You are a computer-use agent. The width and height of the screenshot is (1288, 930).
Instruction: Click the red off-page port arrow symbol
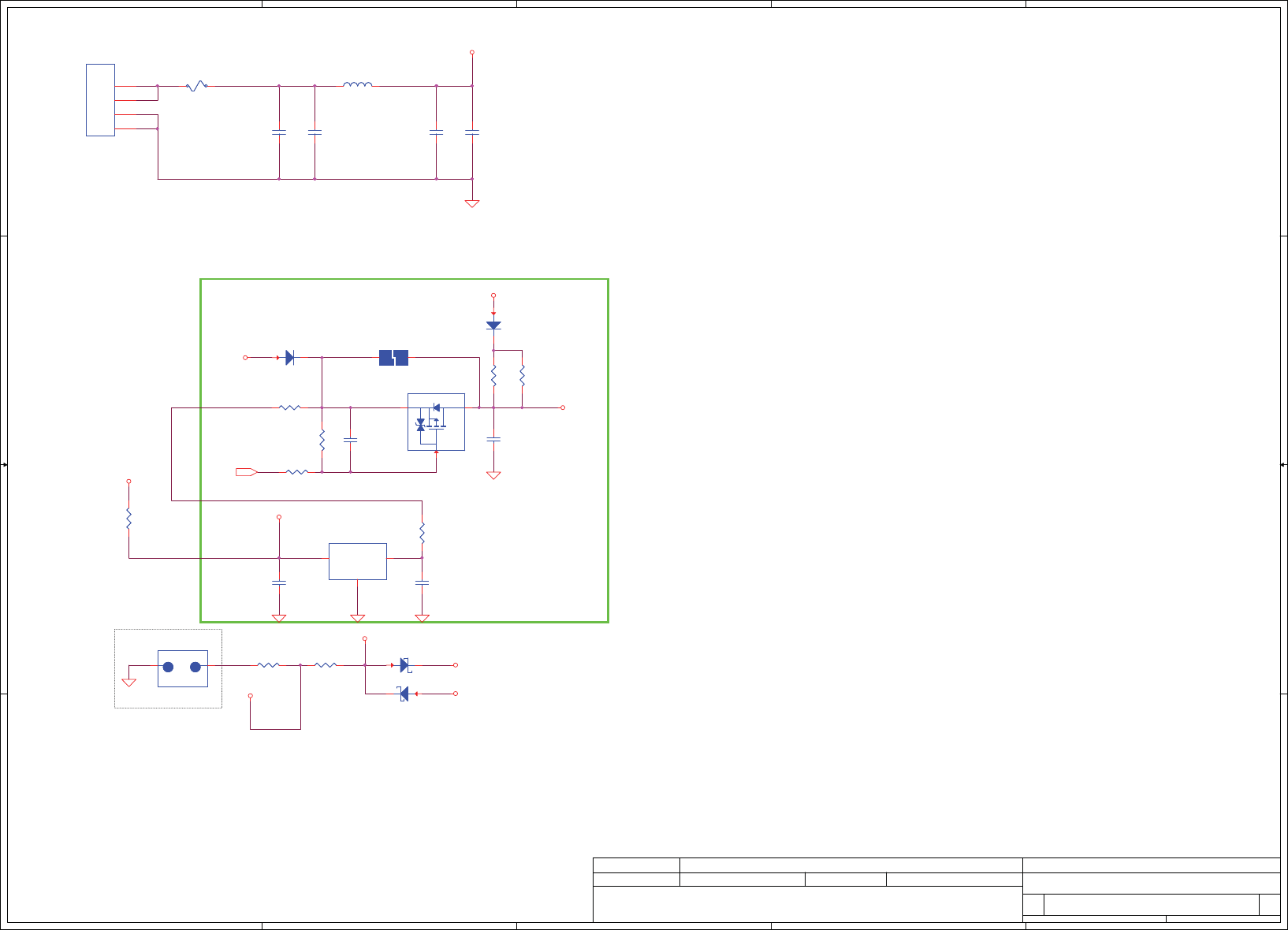click(247, 472)
